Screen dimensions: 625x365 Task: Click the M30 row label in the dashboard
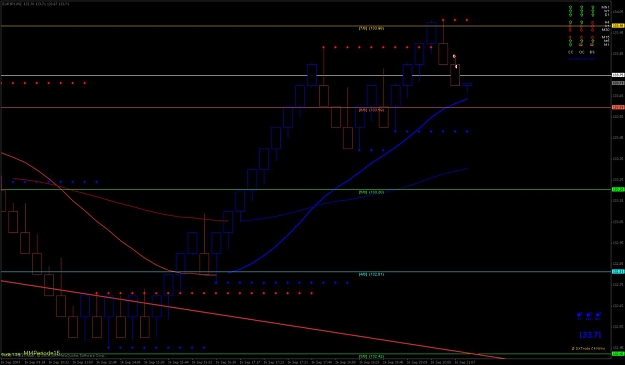pos(606,29)
